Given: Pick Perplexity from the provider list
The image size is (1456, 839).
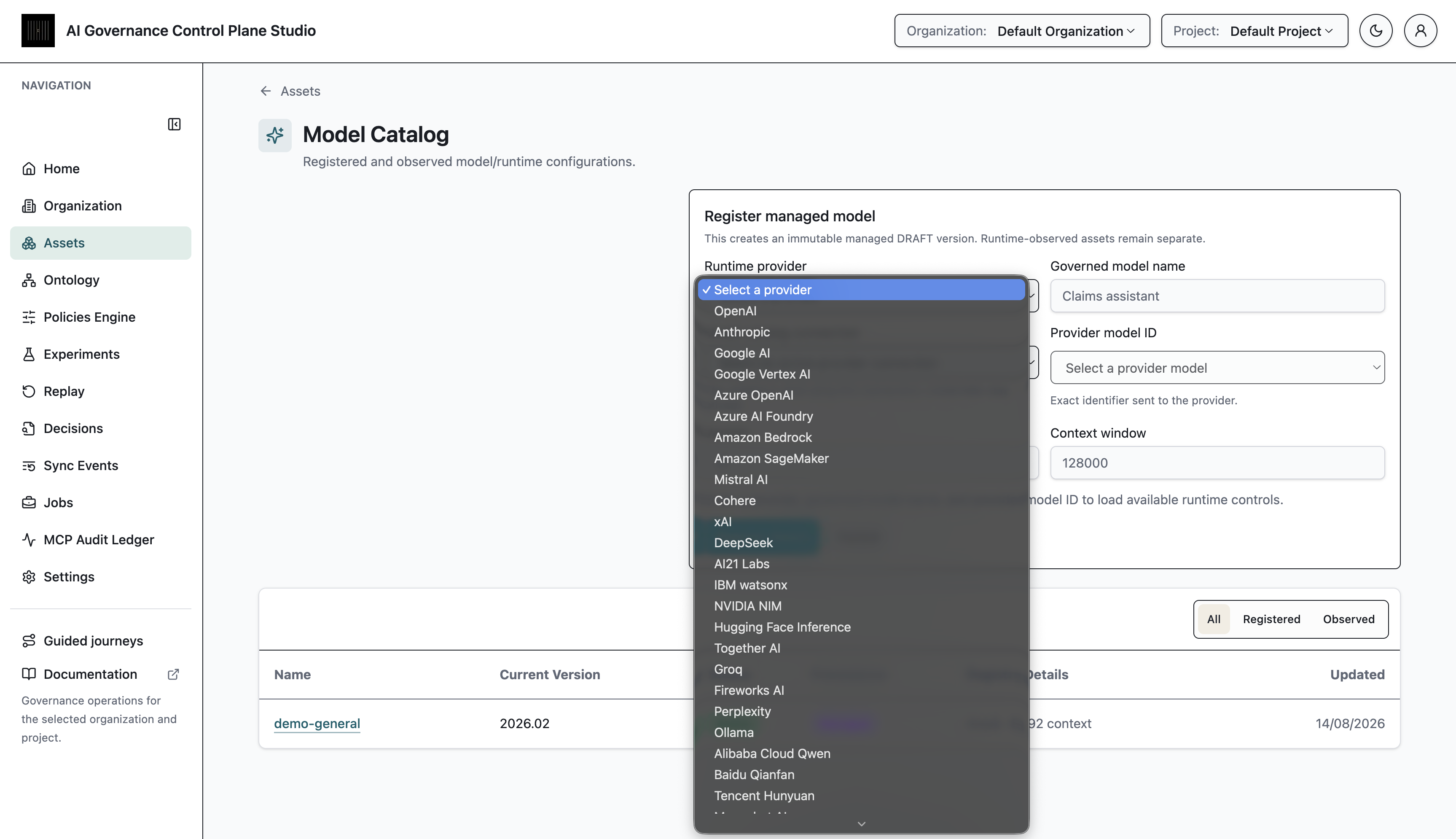Looking at the screenshot, I should click(861, 712).
